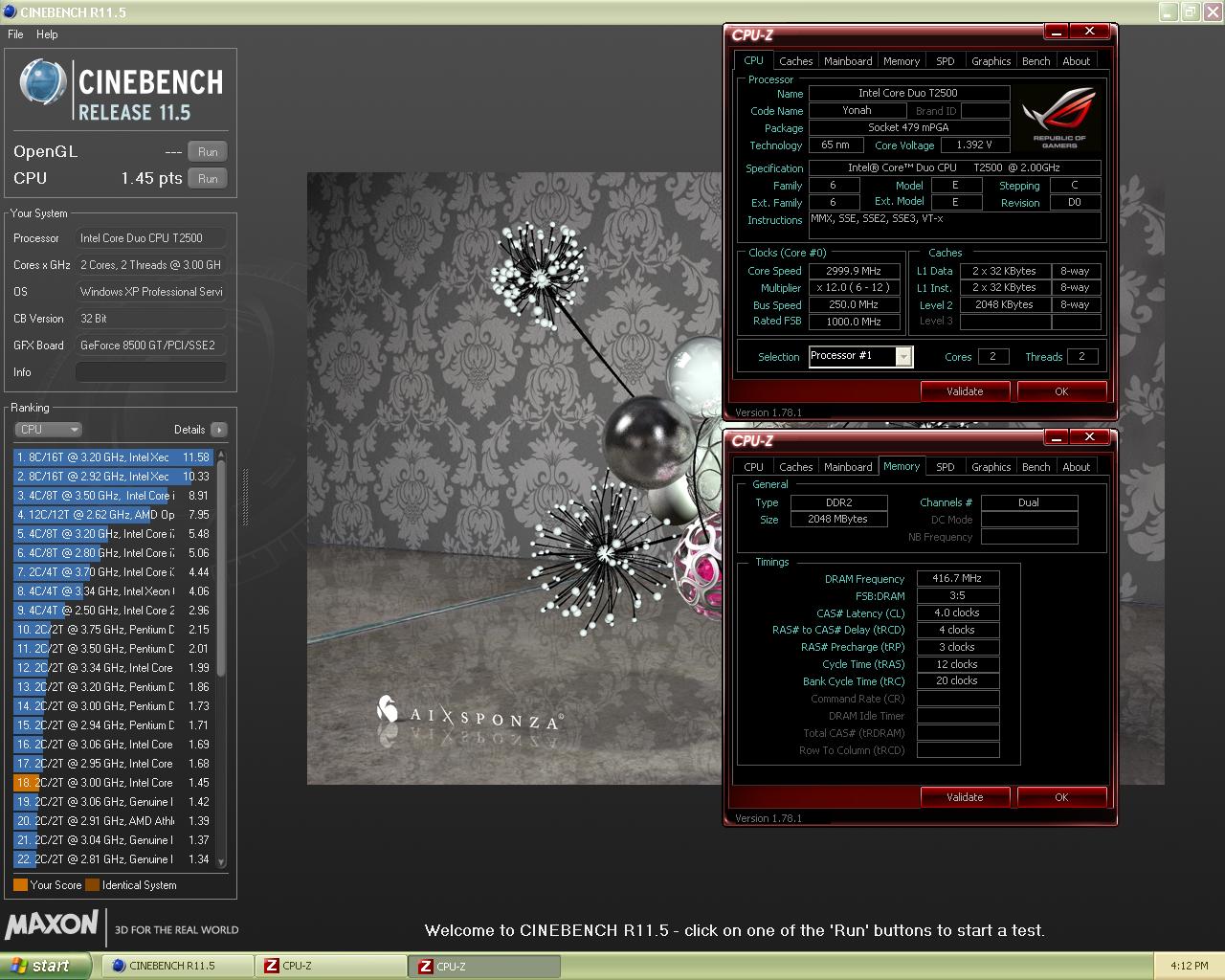The width and height of the screenshot is (1225, 980).
Task: Click ranking list scroll-down arrow
Action: pos(222,862)
